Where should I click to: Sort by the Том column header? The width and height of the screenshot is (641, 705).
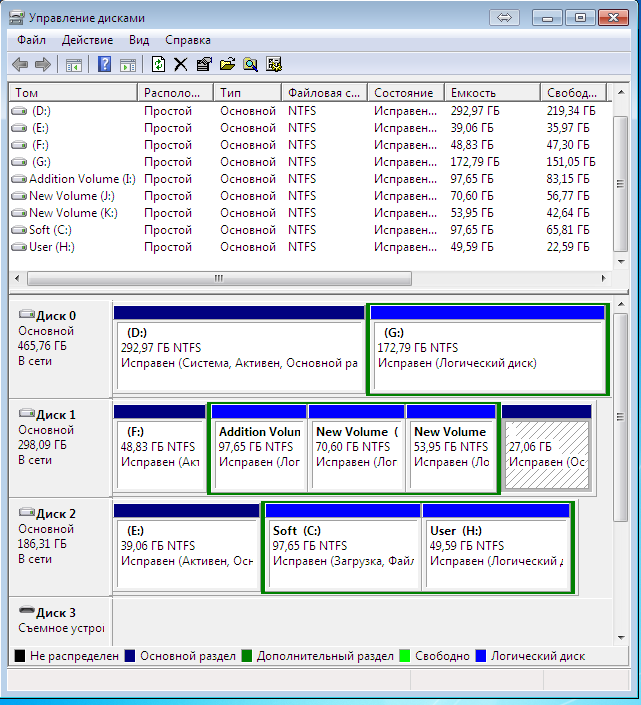coord(73,93)
